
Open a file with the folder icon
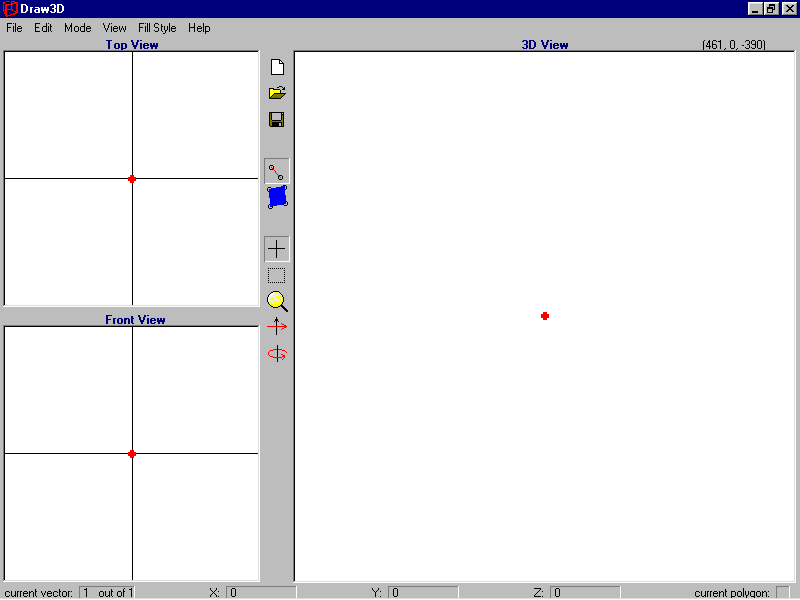pyautogui.click(x=277, y=93)
